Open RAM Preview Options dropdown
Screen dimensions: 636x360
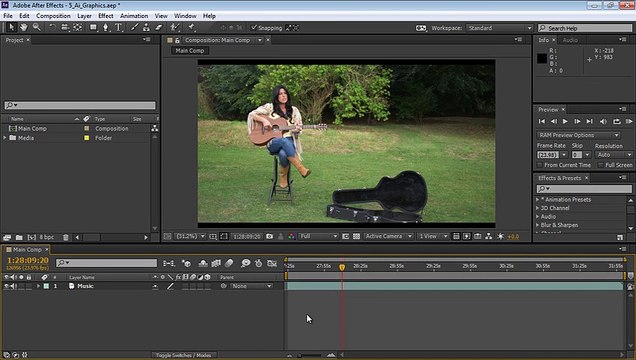578,135
